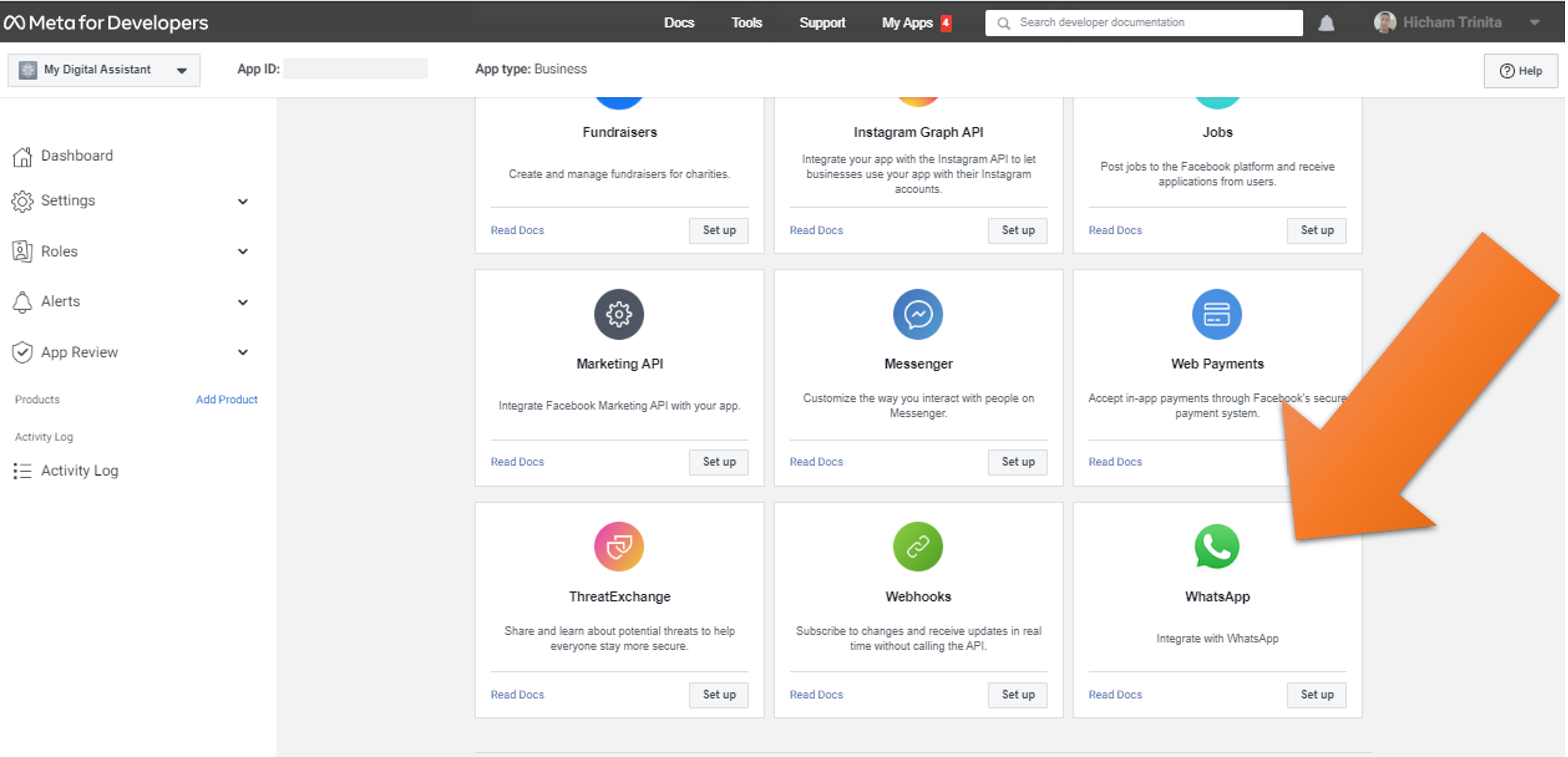
Task: Open Dashboard from the sidebar
Action: [x=77, y=155]
